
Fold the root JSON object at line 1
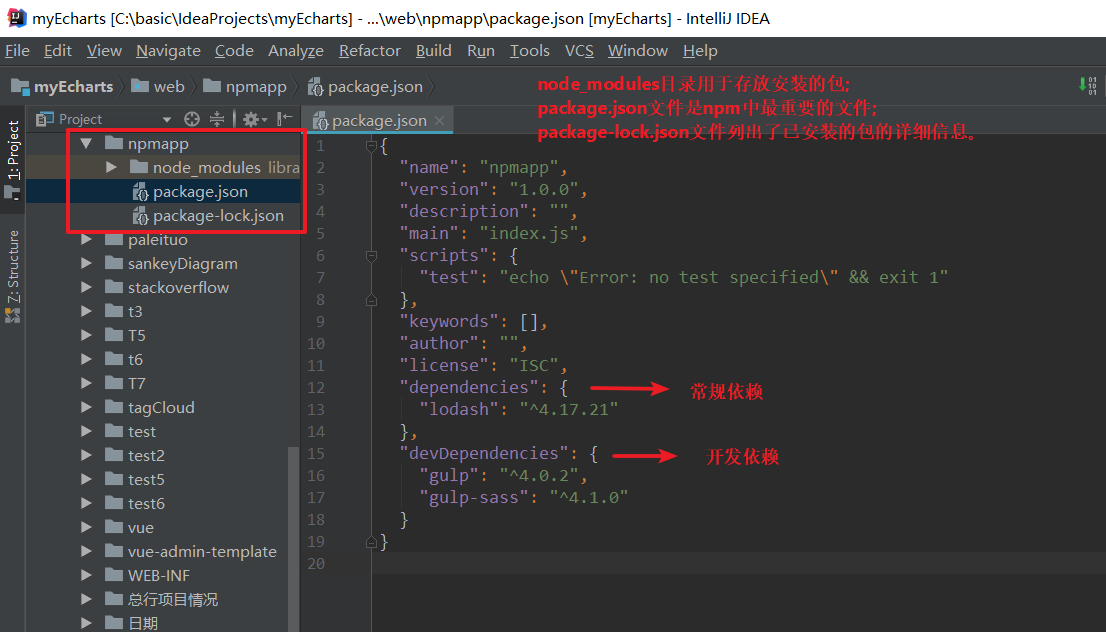click(x=371, y=146)
